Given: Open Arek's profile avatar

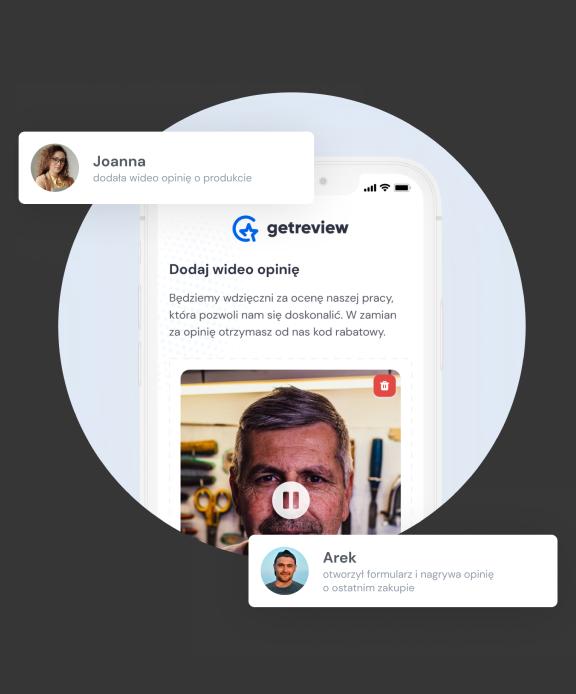Looking at the screenshot, I should pyautogui.click(x=285, y=571).
